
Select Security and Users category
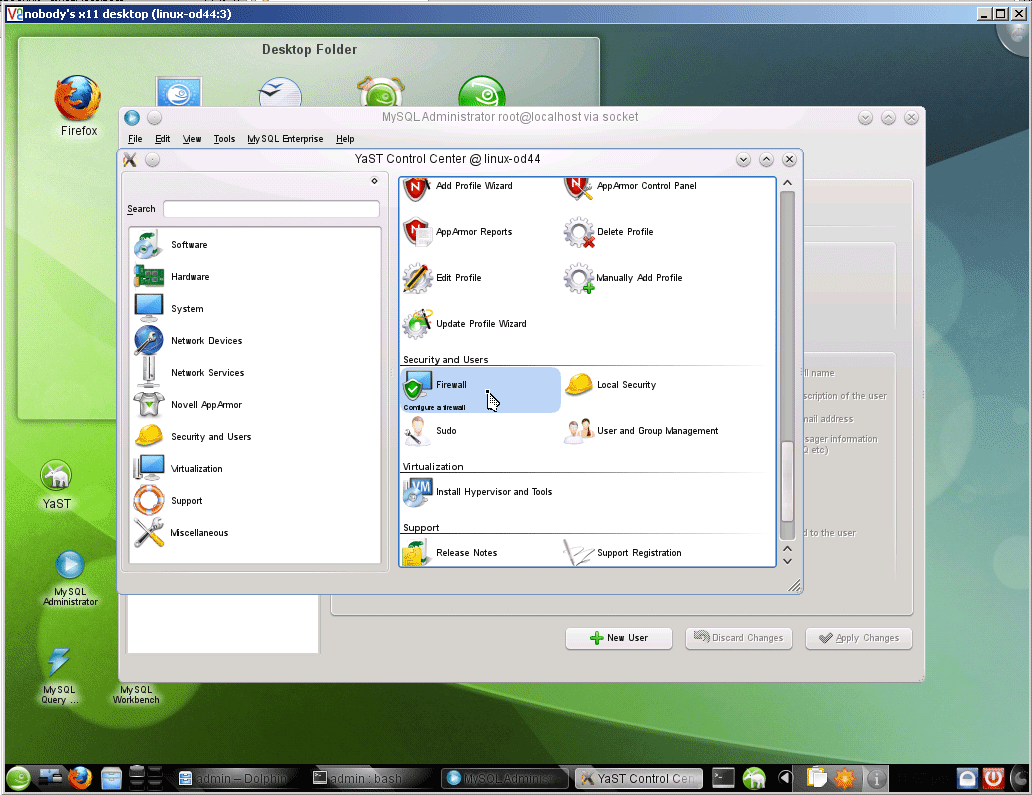coord(193,437)
